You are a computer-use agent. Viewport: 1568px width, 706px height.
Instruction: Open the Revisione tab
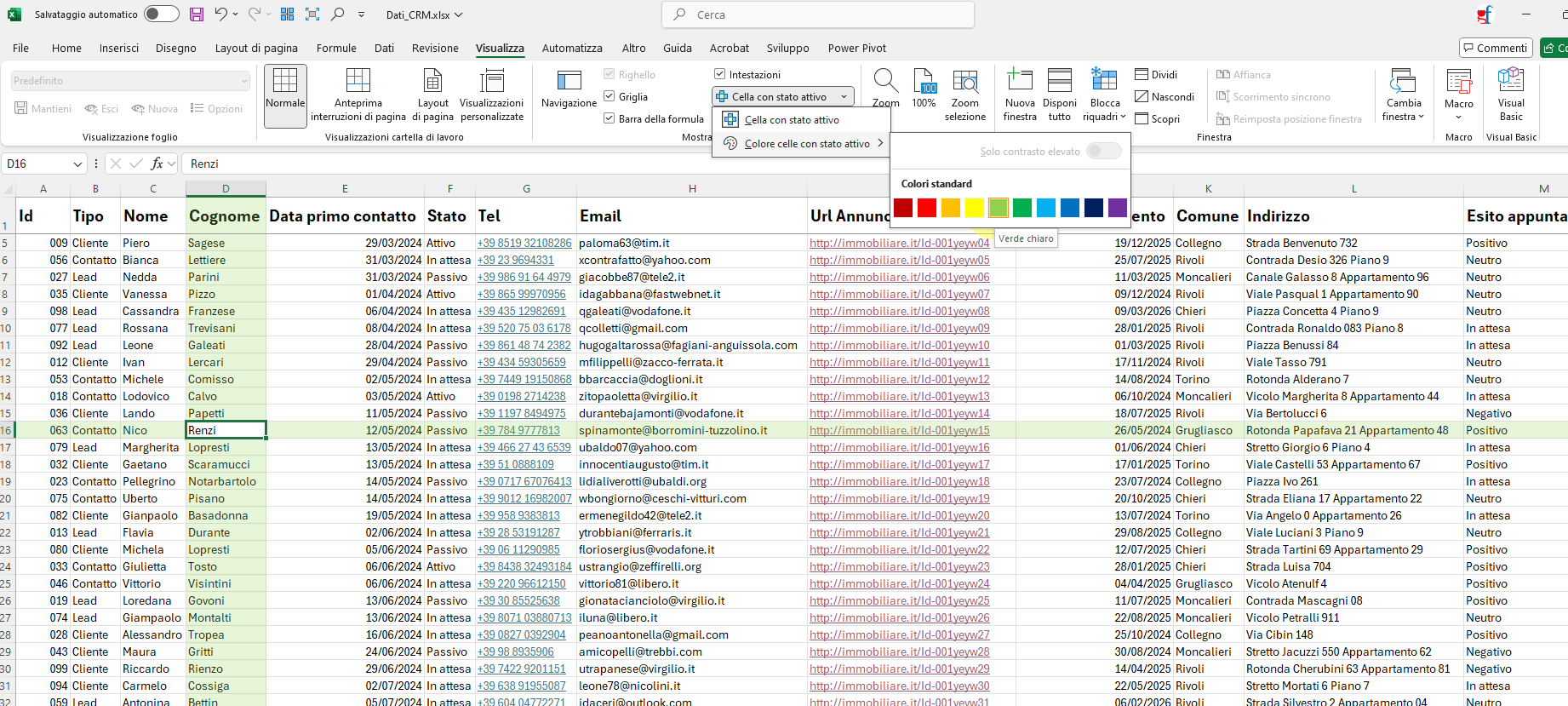pyautogui.click(x=435, y=49)
